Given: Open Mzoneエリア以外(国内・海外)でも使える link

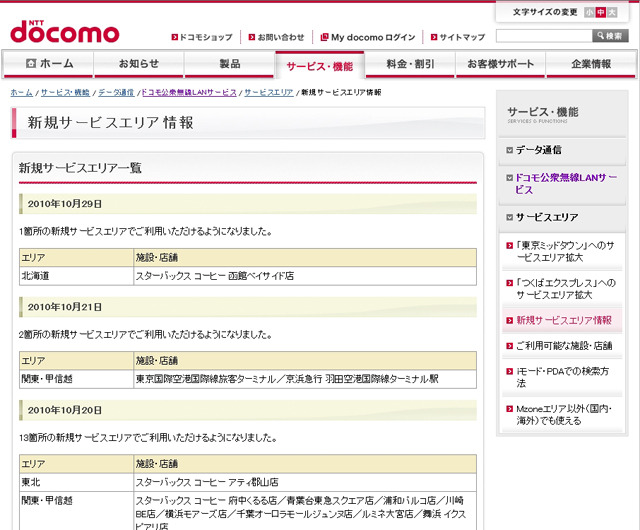Looking at the screenshot, I should tap(564, 415).
